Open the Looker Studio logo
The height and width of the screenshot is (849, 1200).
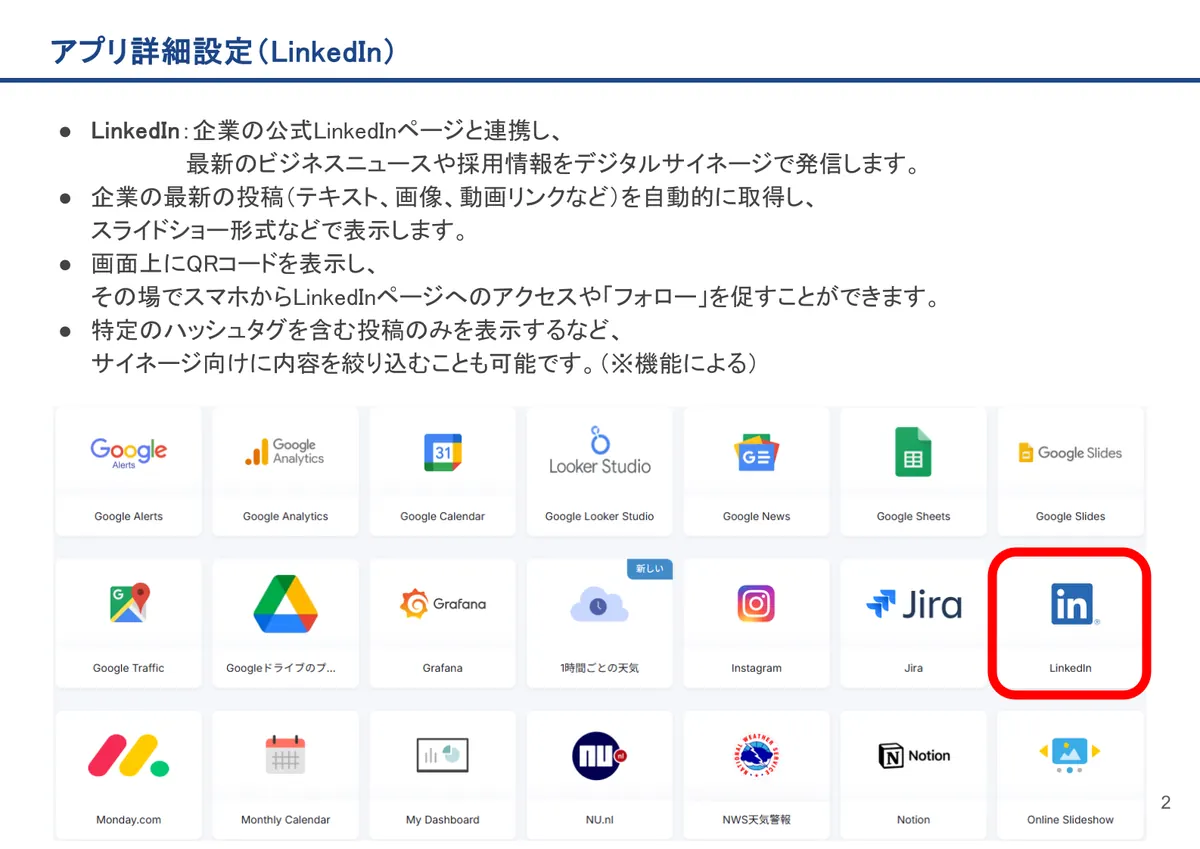tap(599, 450)
